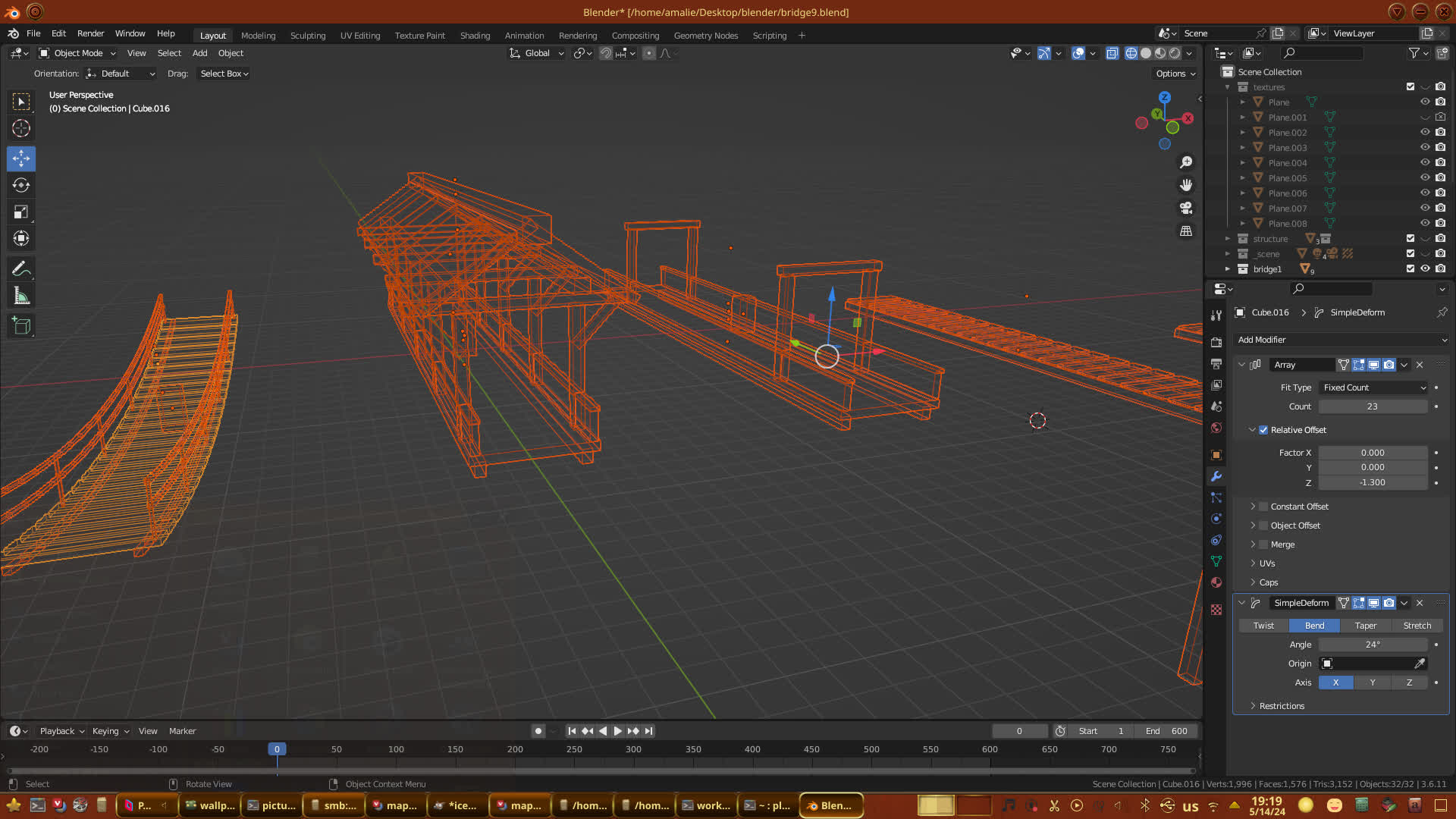Viewport: 1456px width, 819px height.
Task: Expand the Restrictions section
Action: (1281, 706)
